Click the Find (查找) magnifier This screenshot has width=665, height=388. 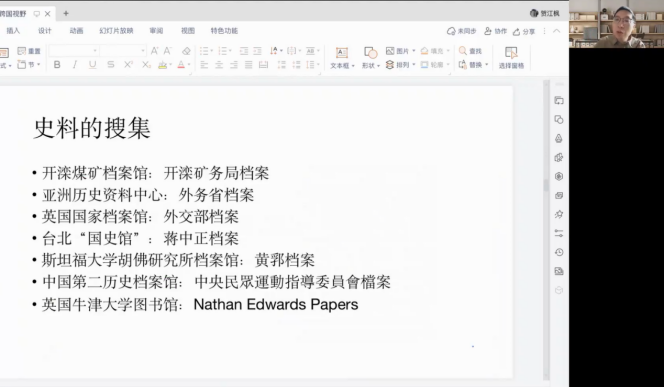[470, 51]
